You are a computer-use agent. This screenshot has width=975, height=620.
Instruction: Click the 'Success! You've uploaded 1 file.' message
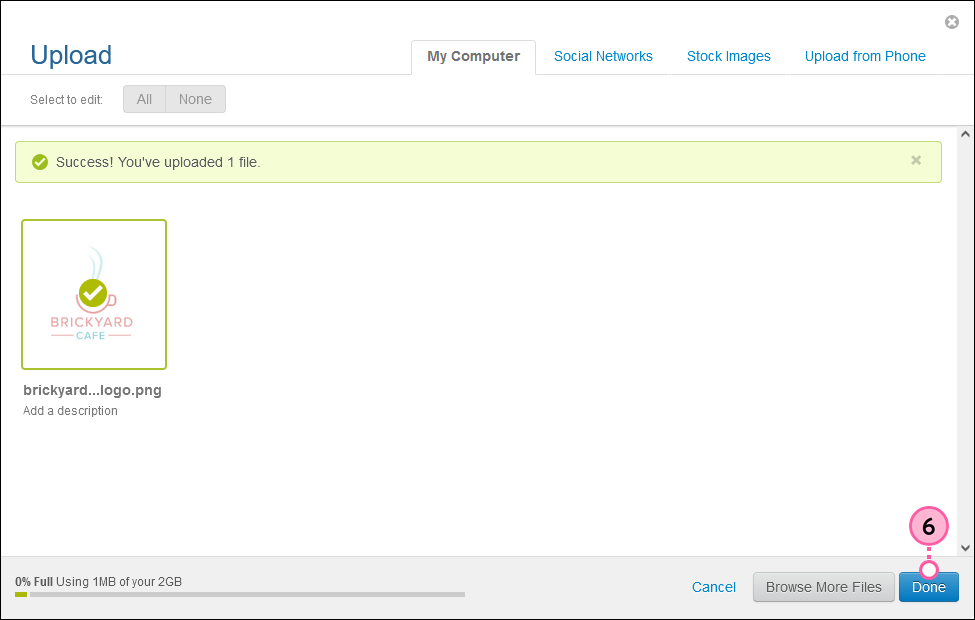[158, 162]
